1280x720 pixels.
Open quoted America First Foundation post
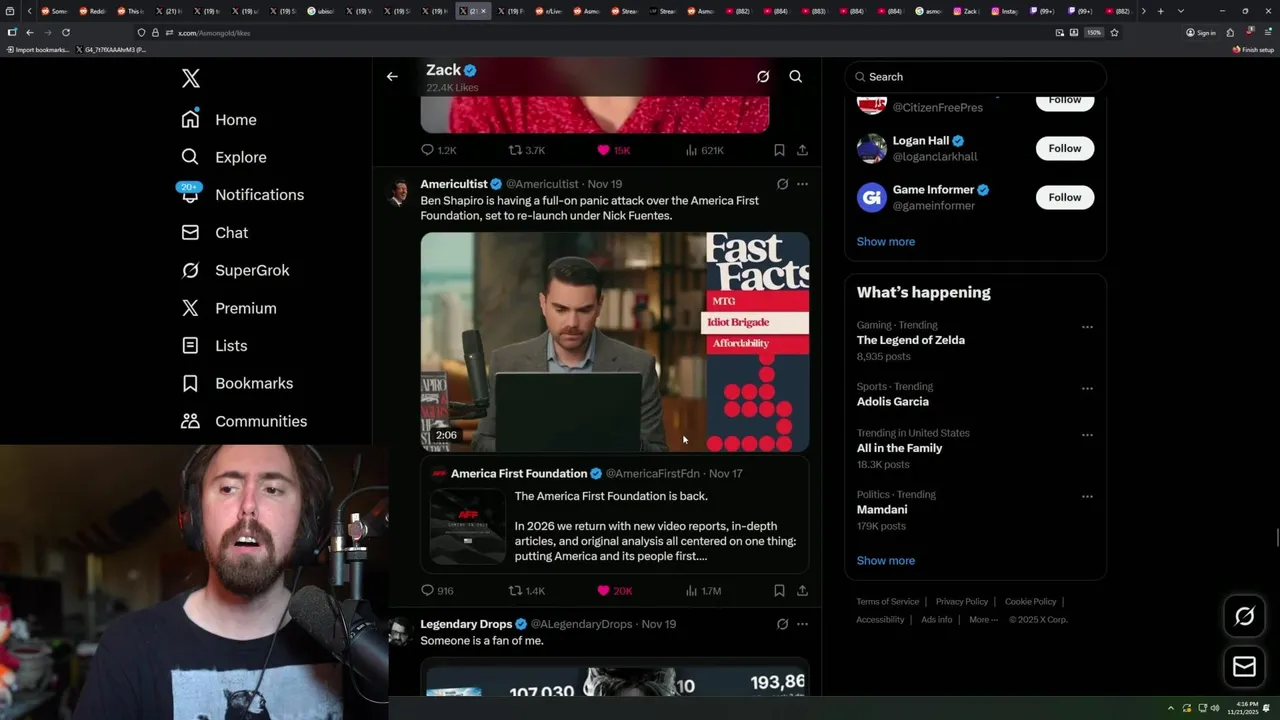click(614, 516)
